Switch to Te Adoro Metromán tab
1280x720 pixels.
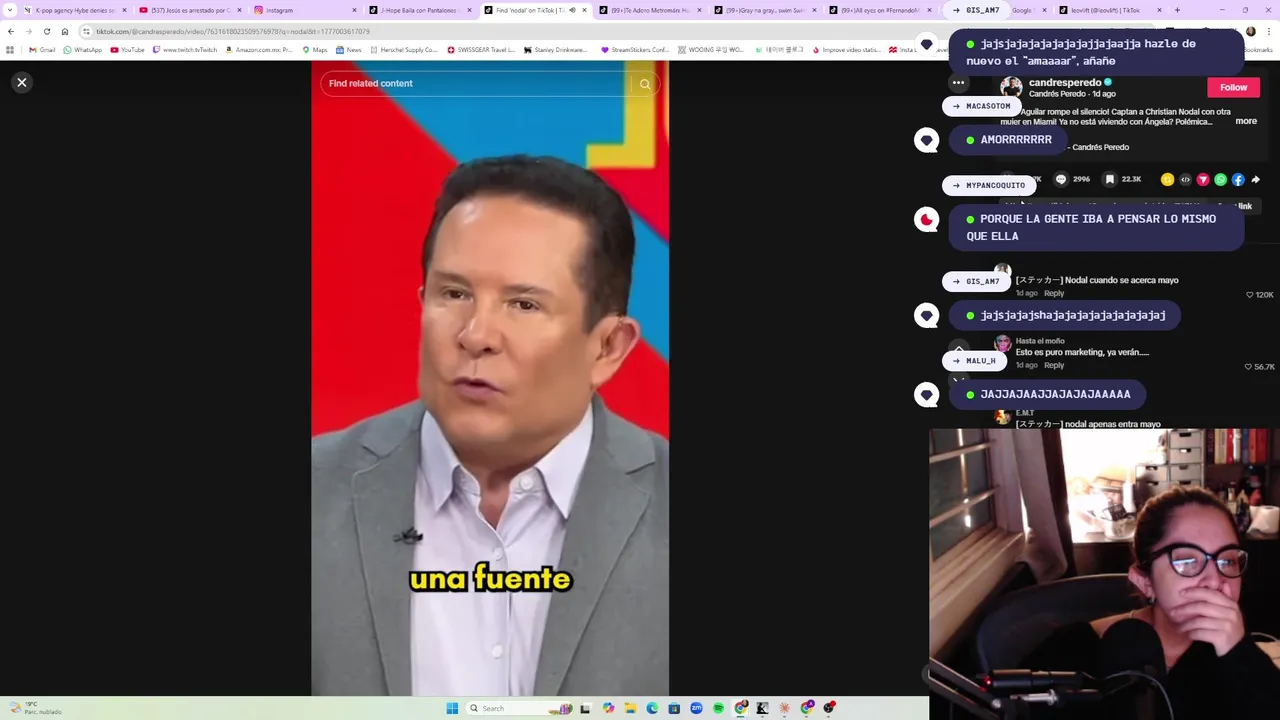tap(650, 10)
